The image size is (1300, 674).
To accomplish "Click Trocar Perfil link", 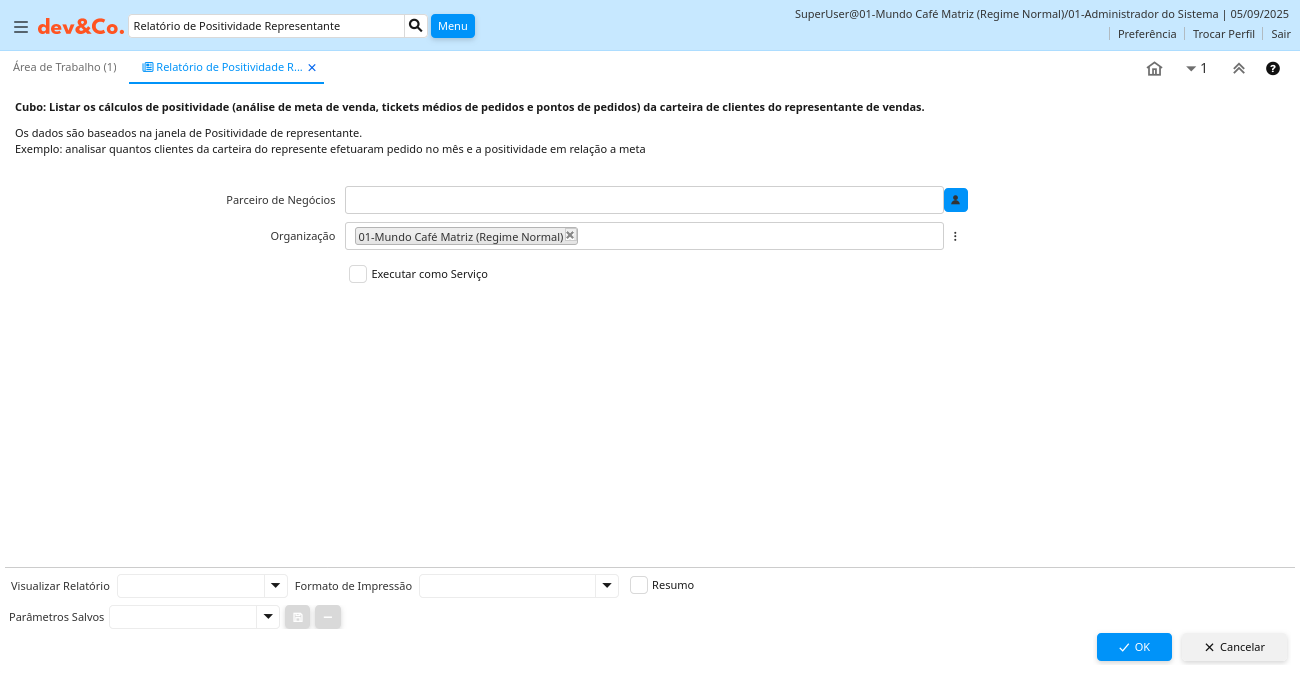I will (1224, 34).
